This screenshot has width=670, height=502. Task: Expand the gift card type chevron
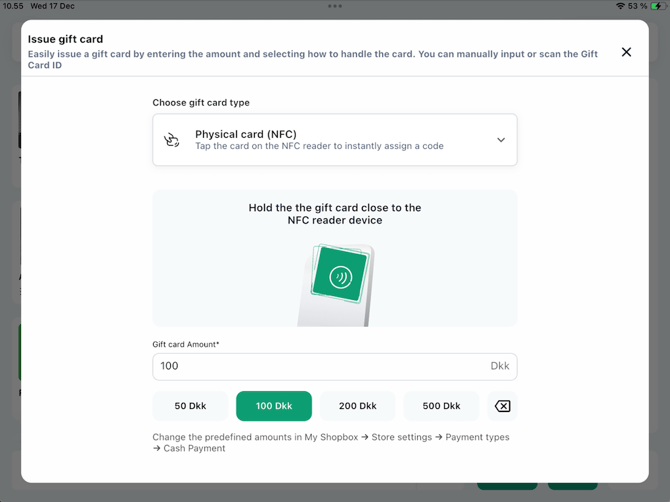pos(501,140)
